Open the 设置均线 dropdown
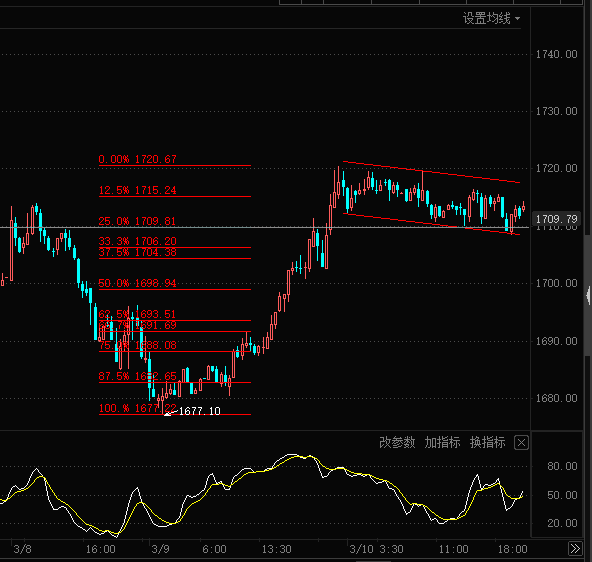The height and width of the screenshot is (562, 592). click(491, 18)
